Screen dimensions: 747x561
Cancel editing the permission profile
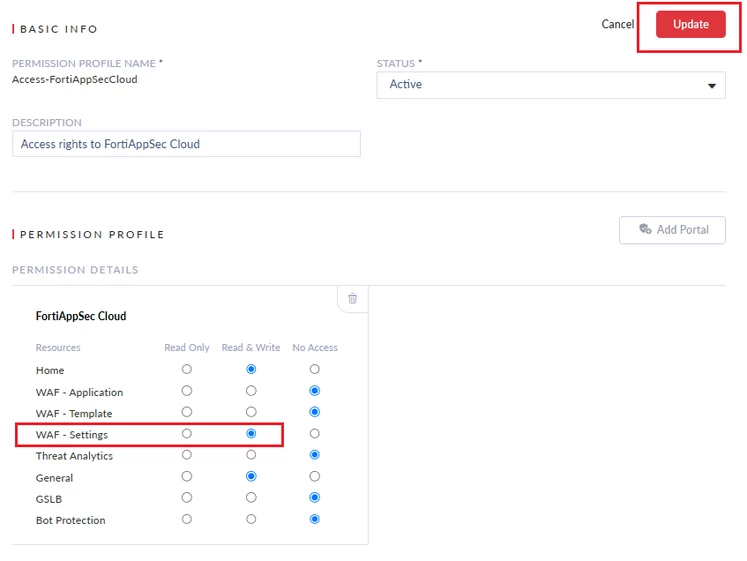tap(617, 24)
